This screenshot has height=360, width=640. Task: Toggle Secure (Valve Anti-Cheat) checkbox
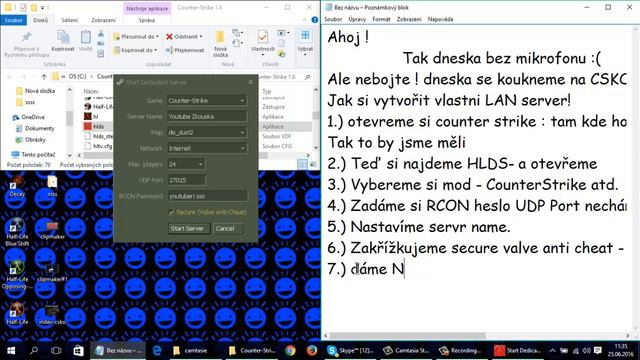(171, 212)
